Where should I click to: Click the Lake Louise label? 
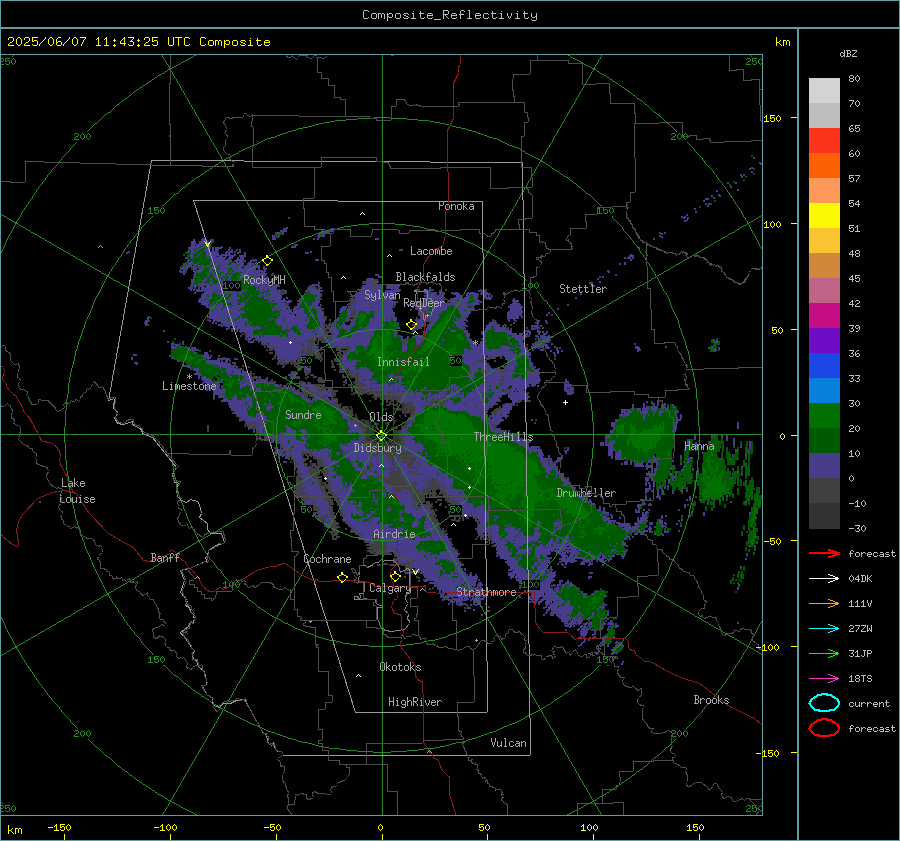(77, 491)
